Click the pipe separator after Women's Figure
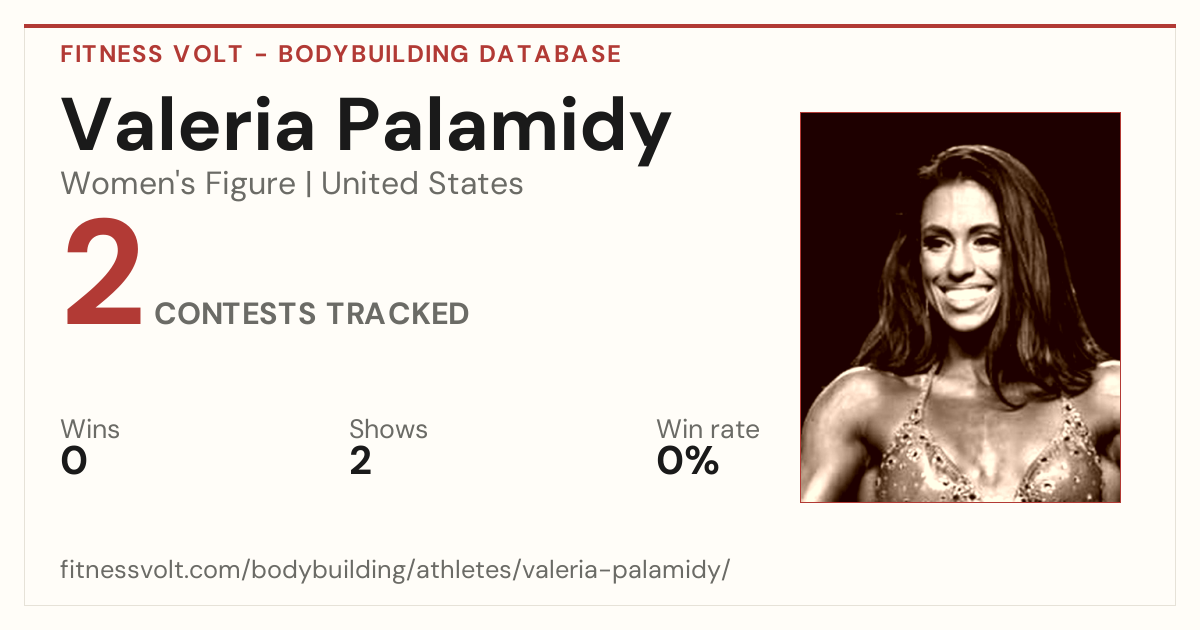The image size is (1200, 630). click(308, 184)
